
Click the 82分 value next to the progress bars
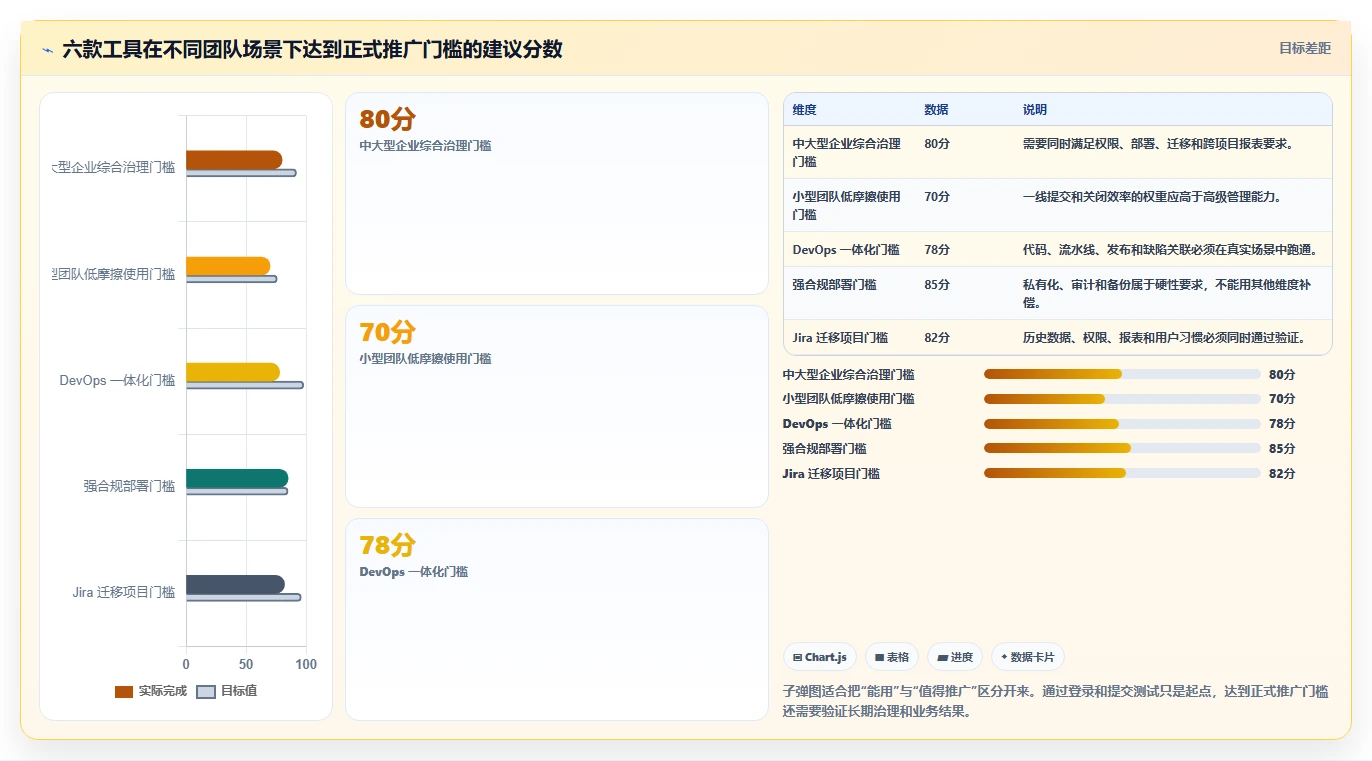click(x=1282, y=474)
